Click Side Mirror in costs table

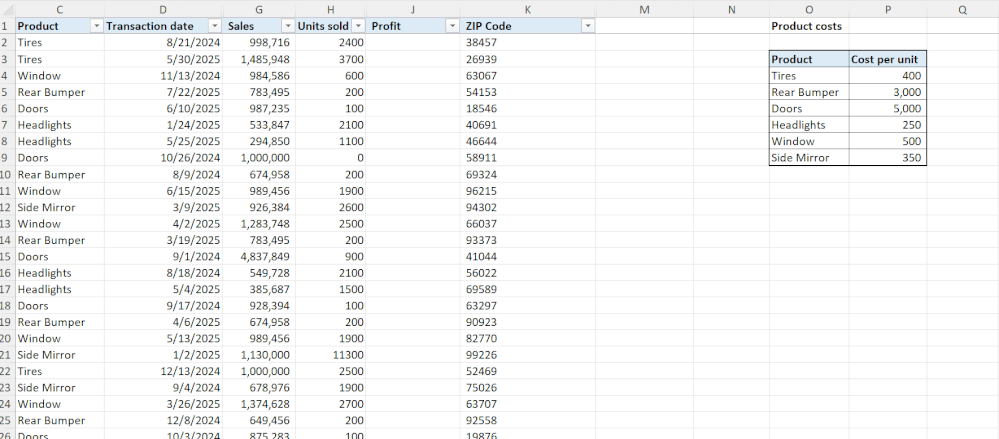pyautogui.click(x=809, y=158)
